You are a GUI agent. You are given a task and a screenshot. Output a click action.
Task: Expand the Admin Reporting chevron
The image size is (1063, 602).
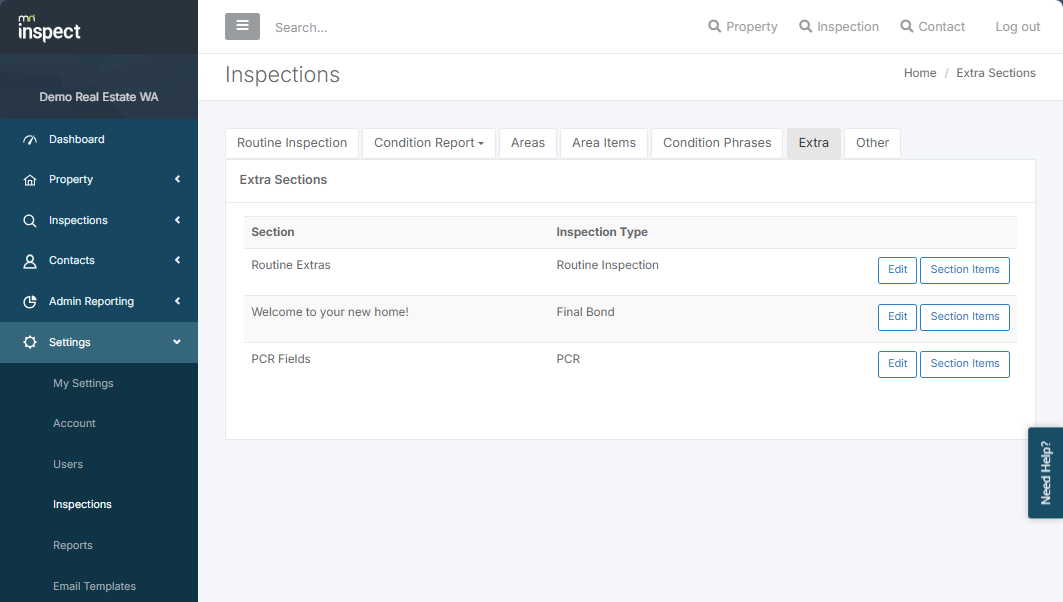178,301
